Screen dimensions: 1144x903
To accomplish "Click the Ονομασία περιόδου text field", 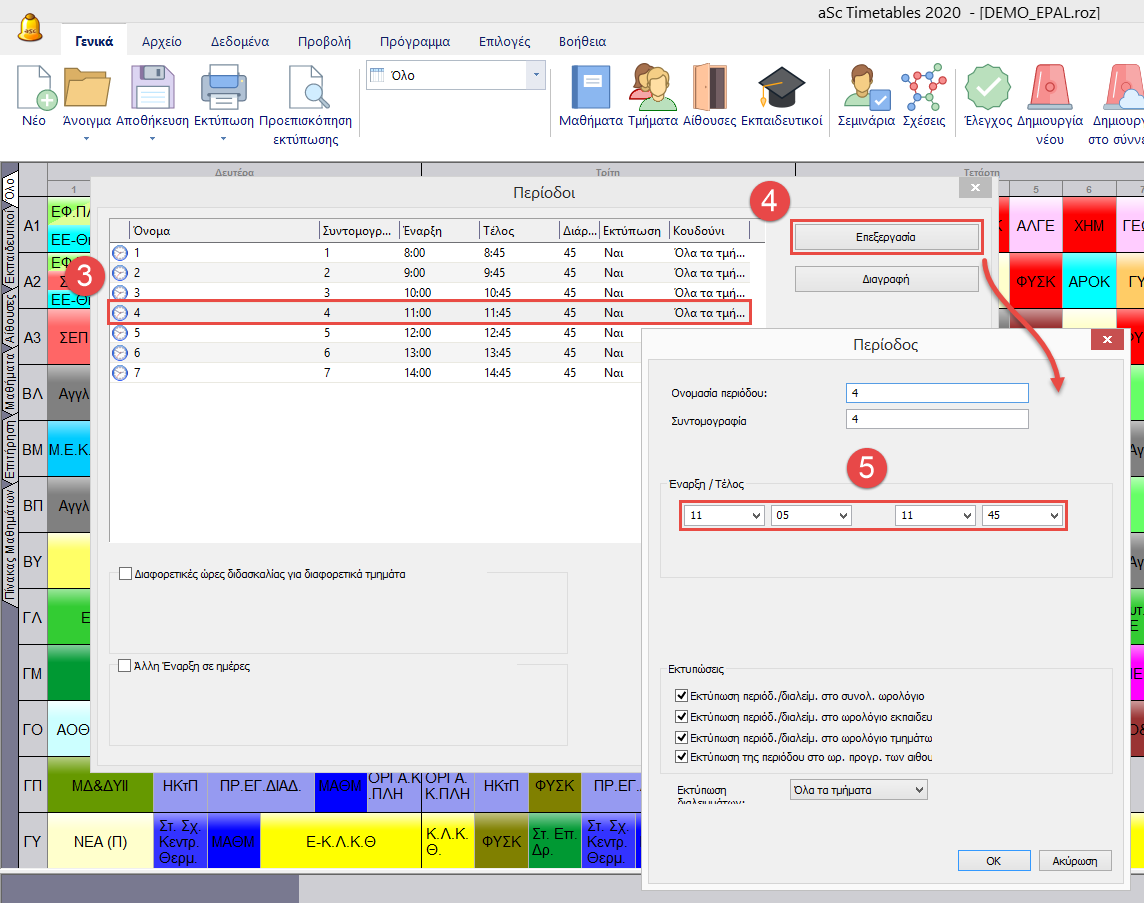I will (936, 392).
